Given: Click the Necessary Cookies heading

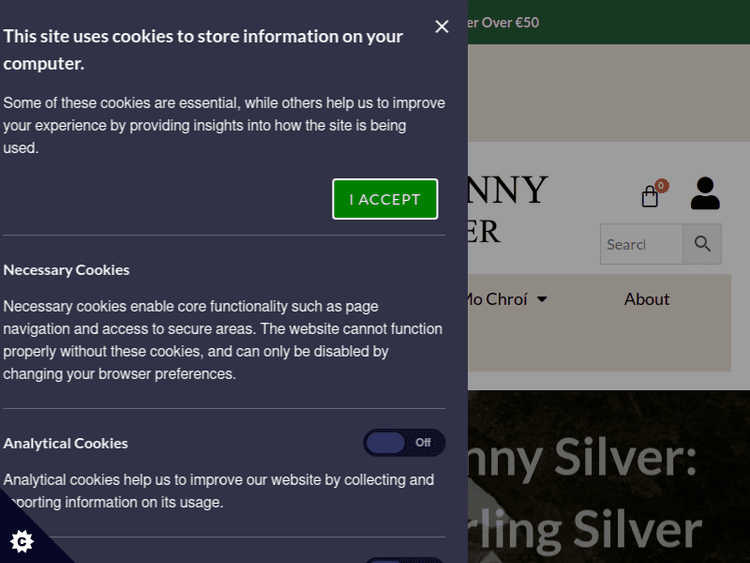Looking at the screenshot, I should click(66, 270).
